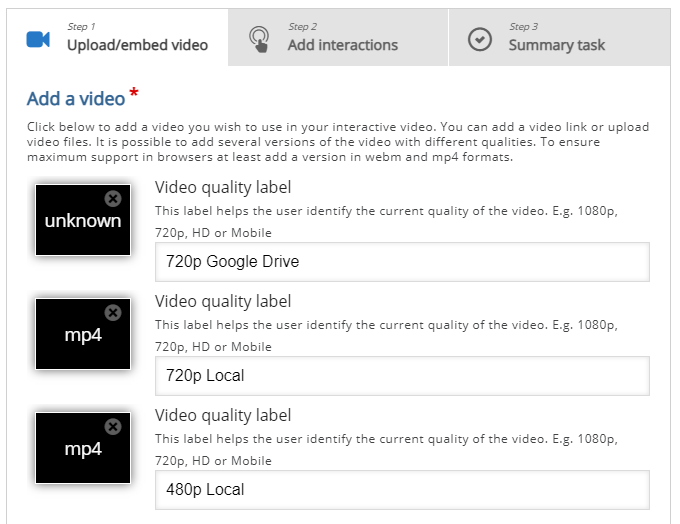Select the unknown video thumbnail
Viewport: 680px width, 524px height.
pos(83,220)
